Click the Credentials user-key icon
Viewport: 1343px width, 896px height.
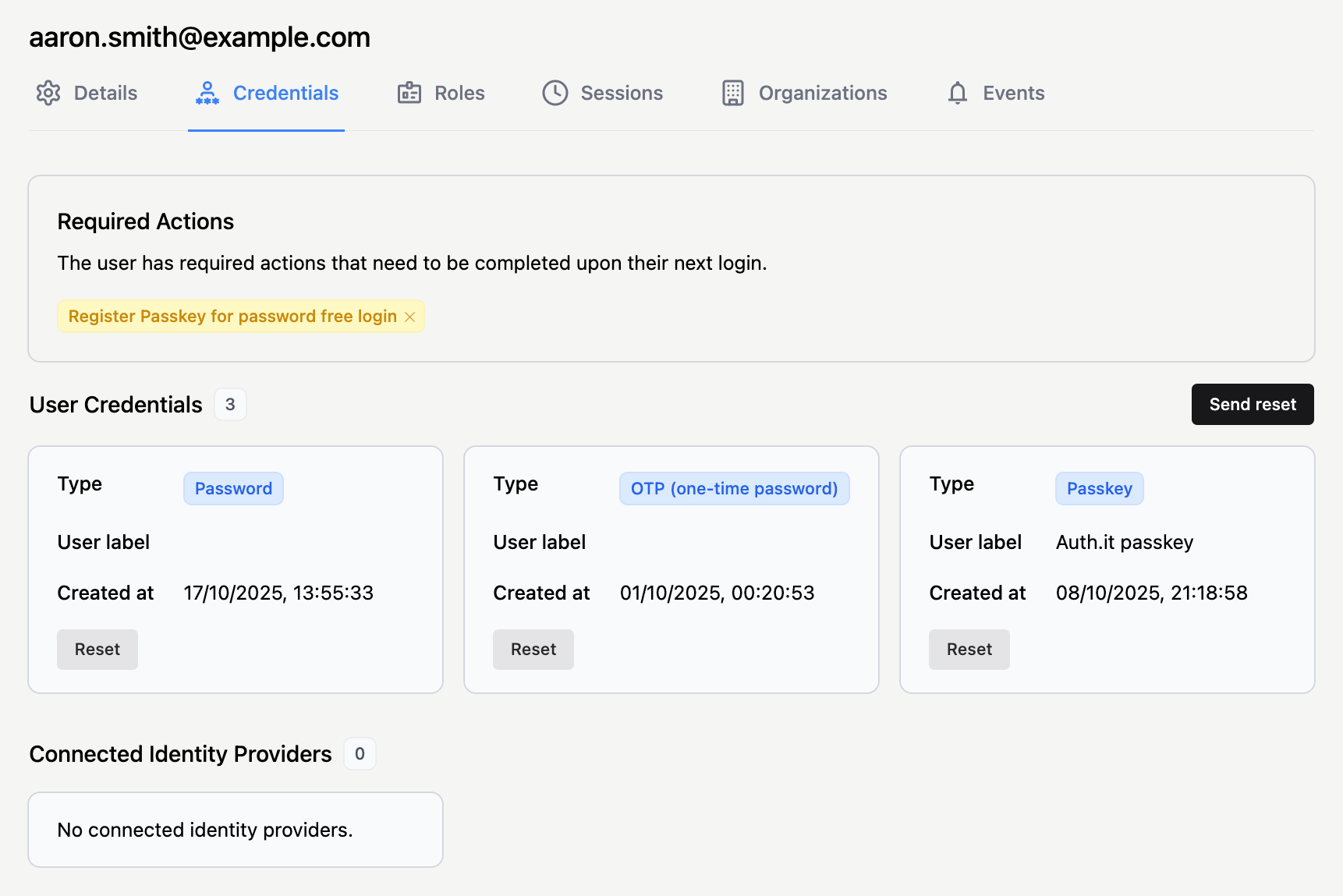click(x=207, y=93)
